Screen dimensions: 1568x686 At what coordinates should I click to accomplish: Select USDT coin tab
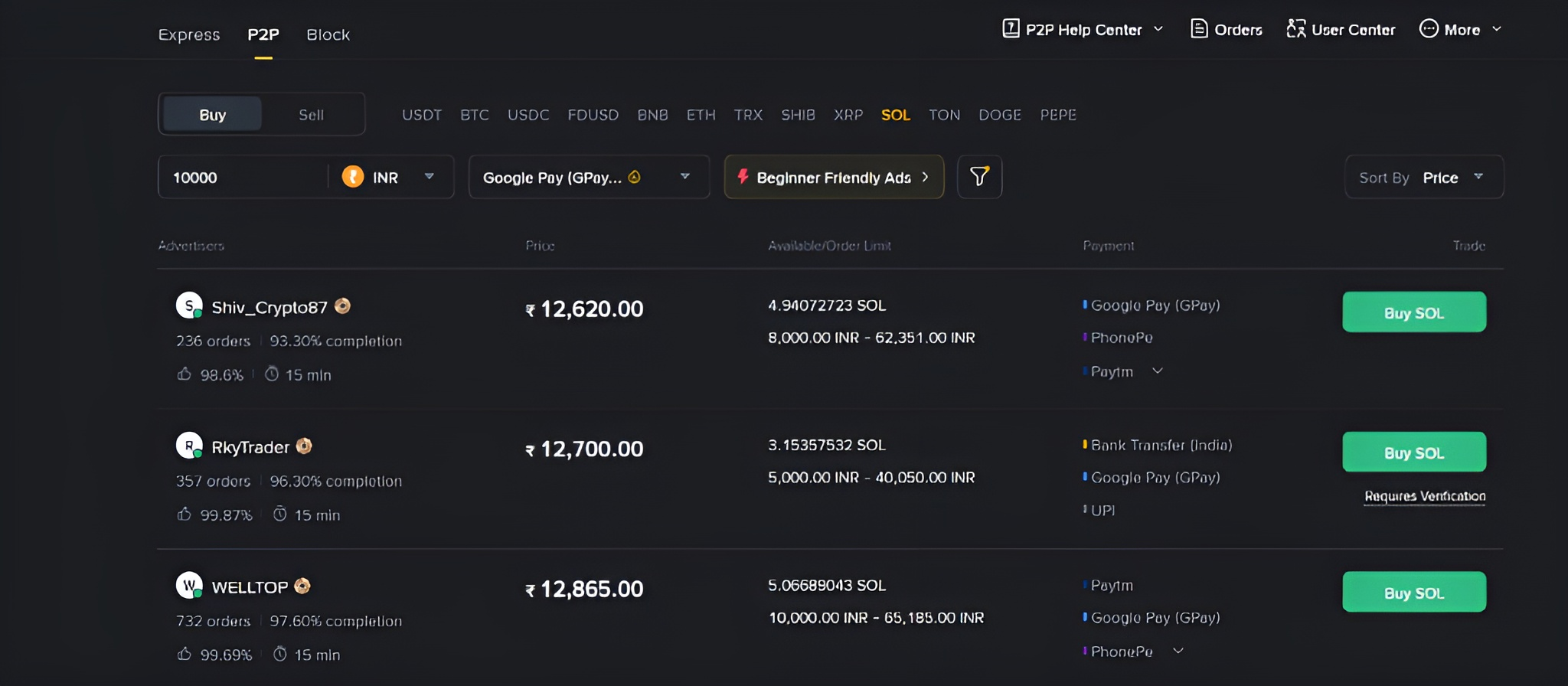tap(422, 115)
